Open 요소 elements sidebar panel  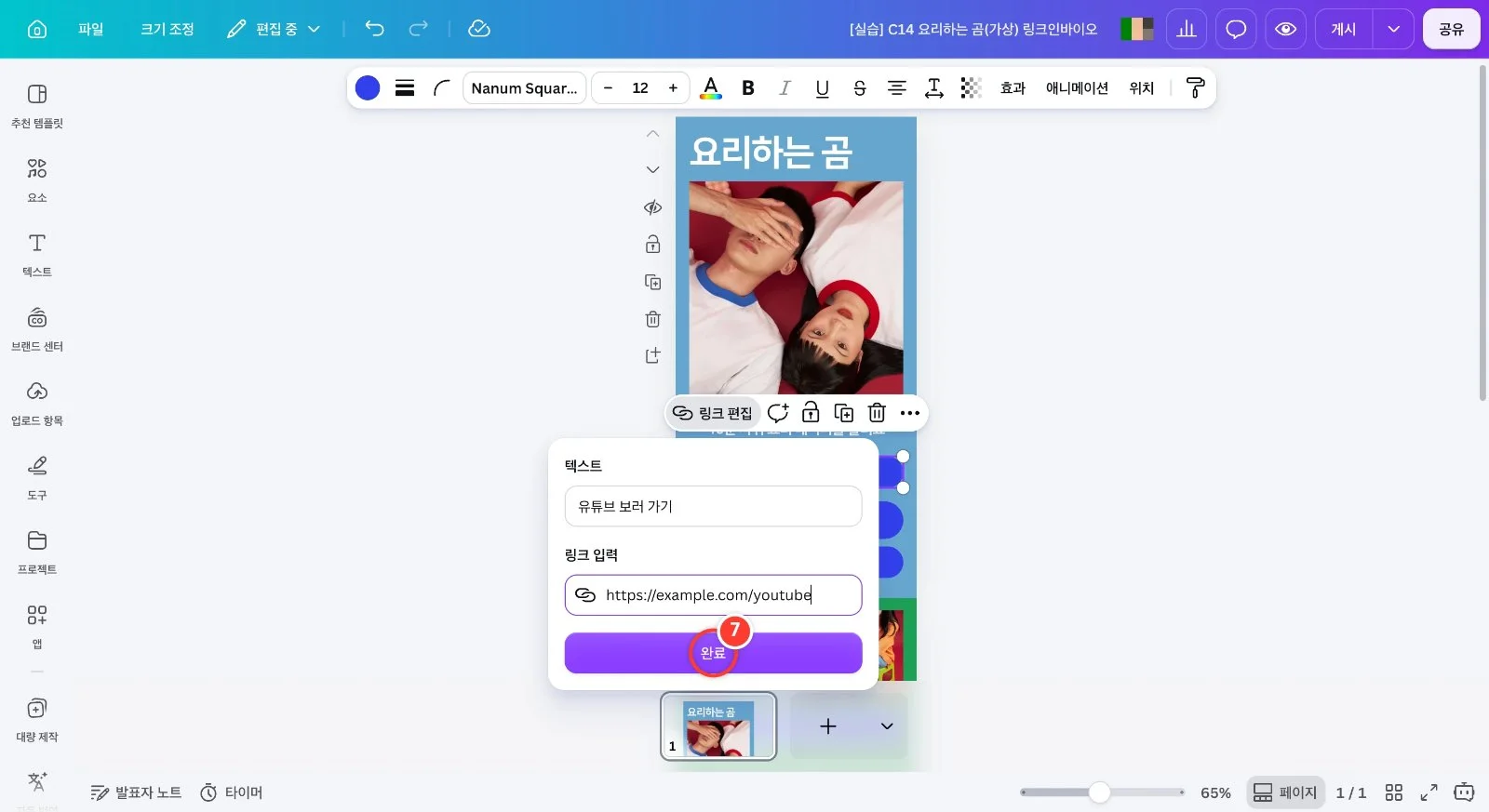click(37, 180)
